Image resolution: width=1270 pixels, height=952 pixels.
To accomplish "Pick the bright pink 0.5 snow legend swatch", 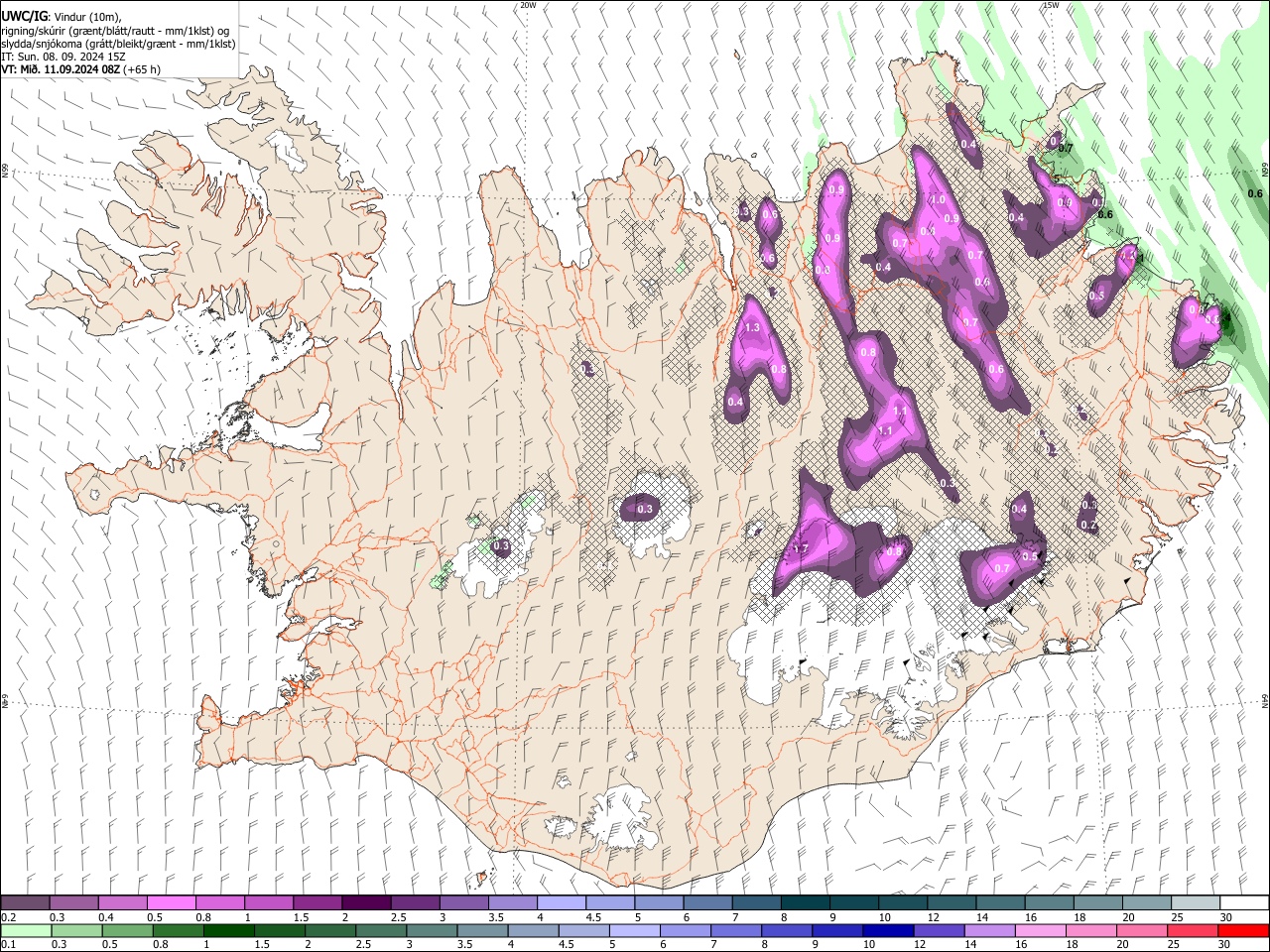I will pos(171,903).
